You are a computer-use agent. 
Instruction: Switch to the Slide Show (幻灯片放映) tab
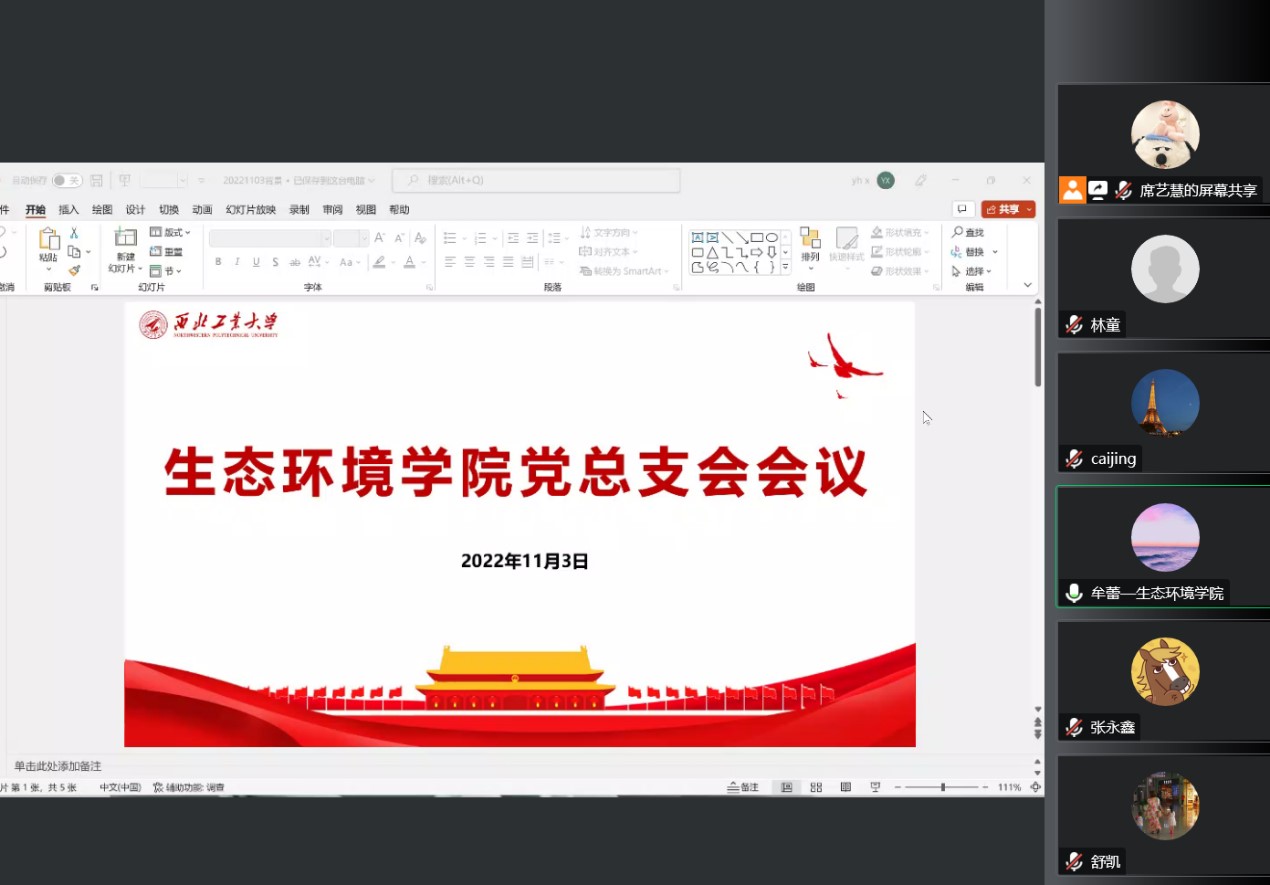pyautogui.click(x=250, y=210)
